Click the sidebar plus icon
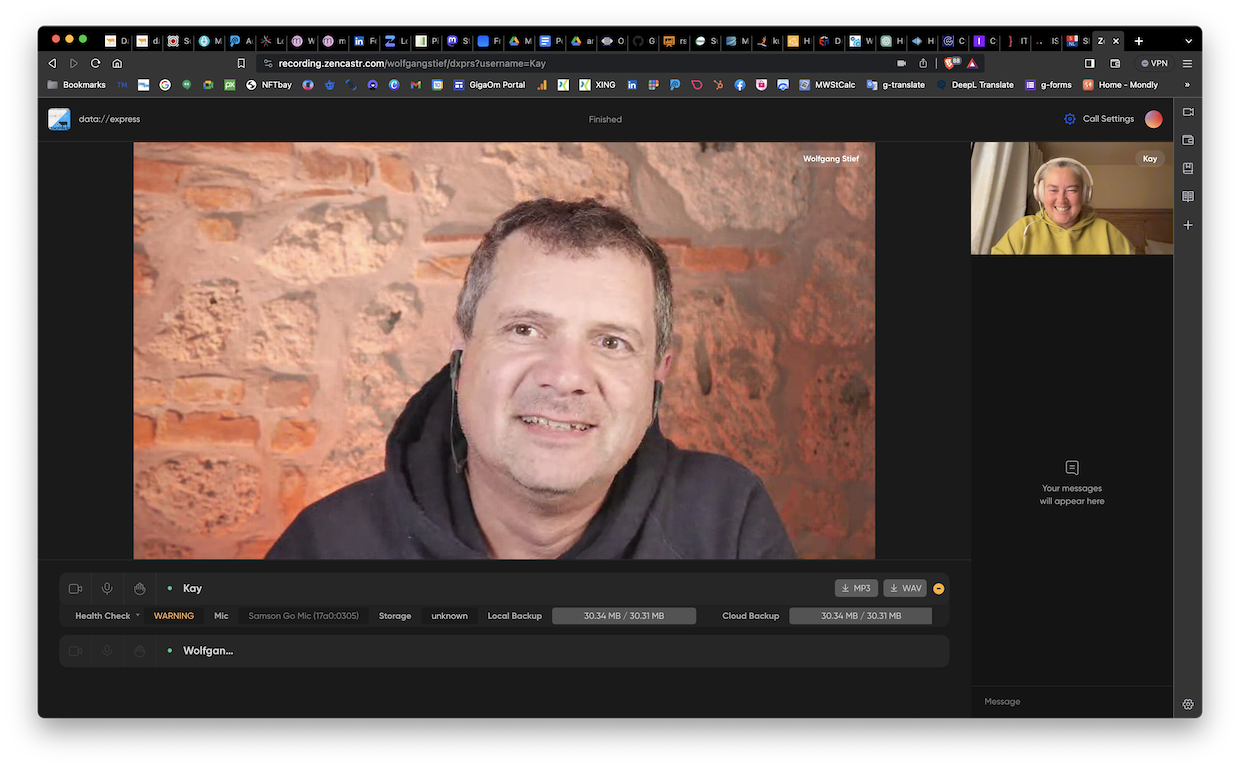1240x768 pixels. [1188, 225]
